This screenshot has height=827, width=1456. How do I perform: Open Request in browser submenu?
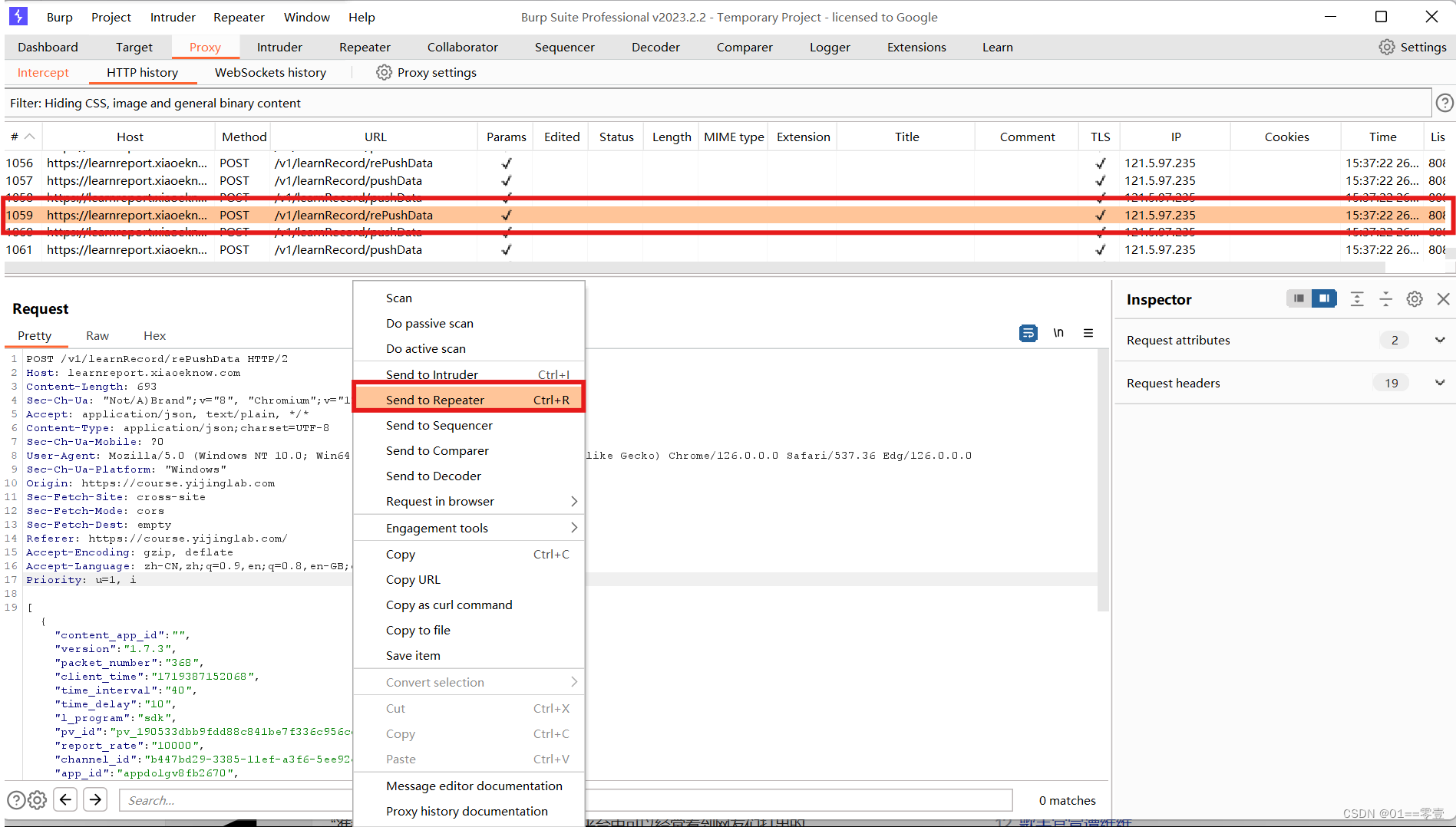pyautogui.click(x=468, y=501)
